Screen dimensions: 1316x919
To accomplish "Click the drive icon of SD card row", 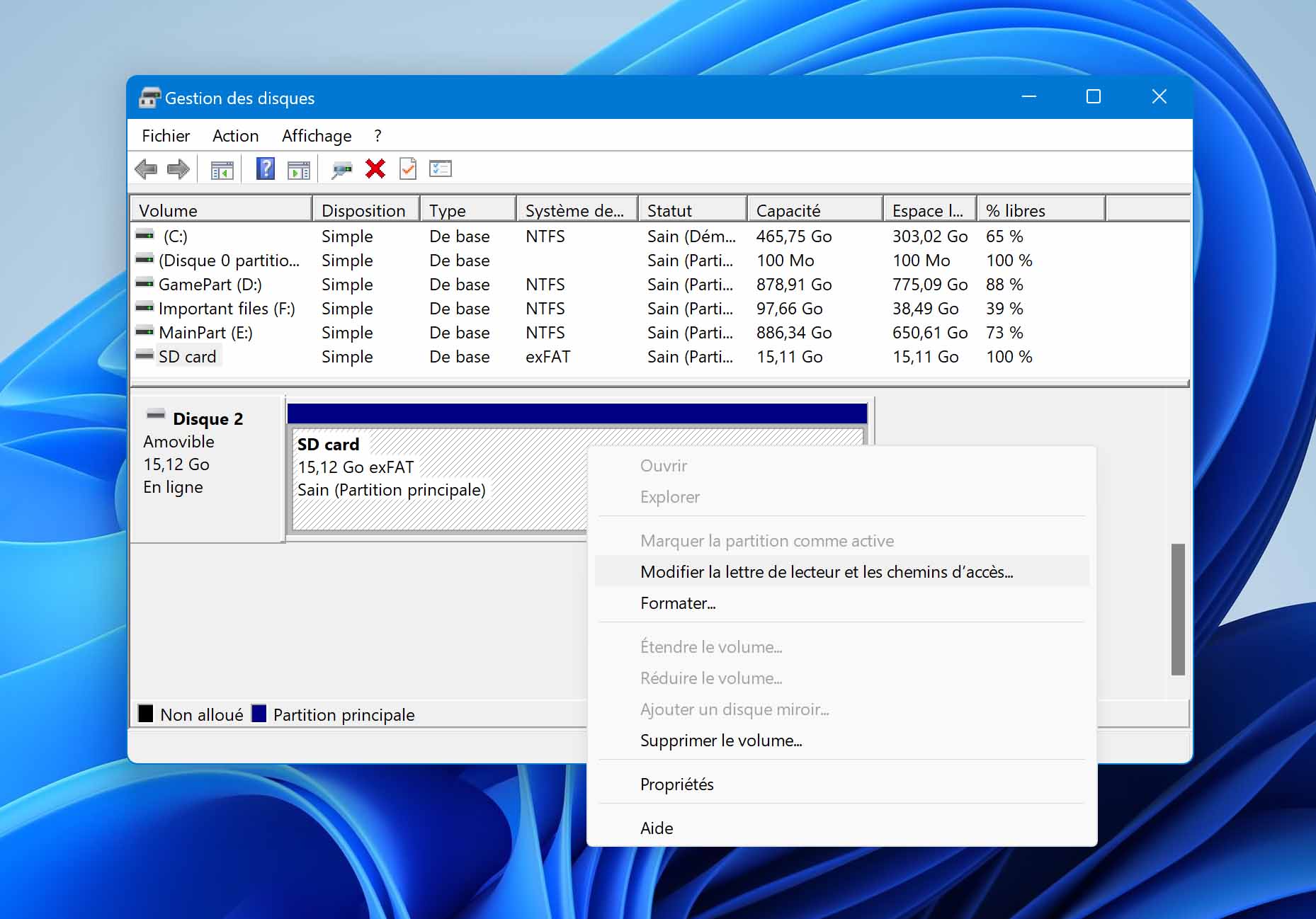I will pyautogui.click(x=144, y=355).
